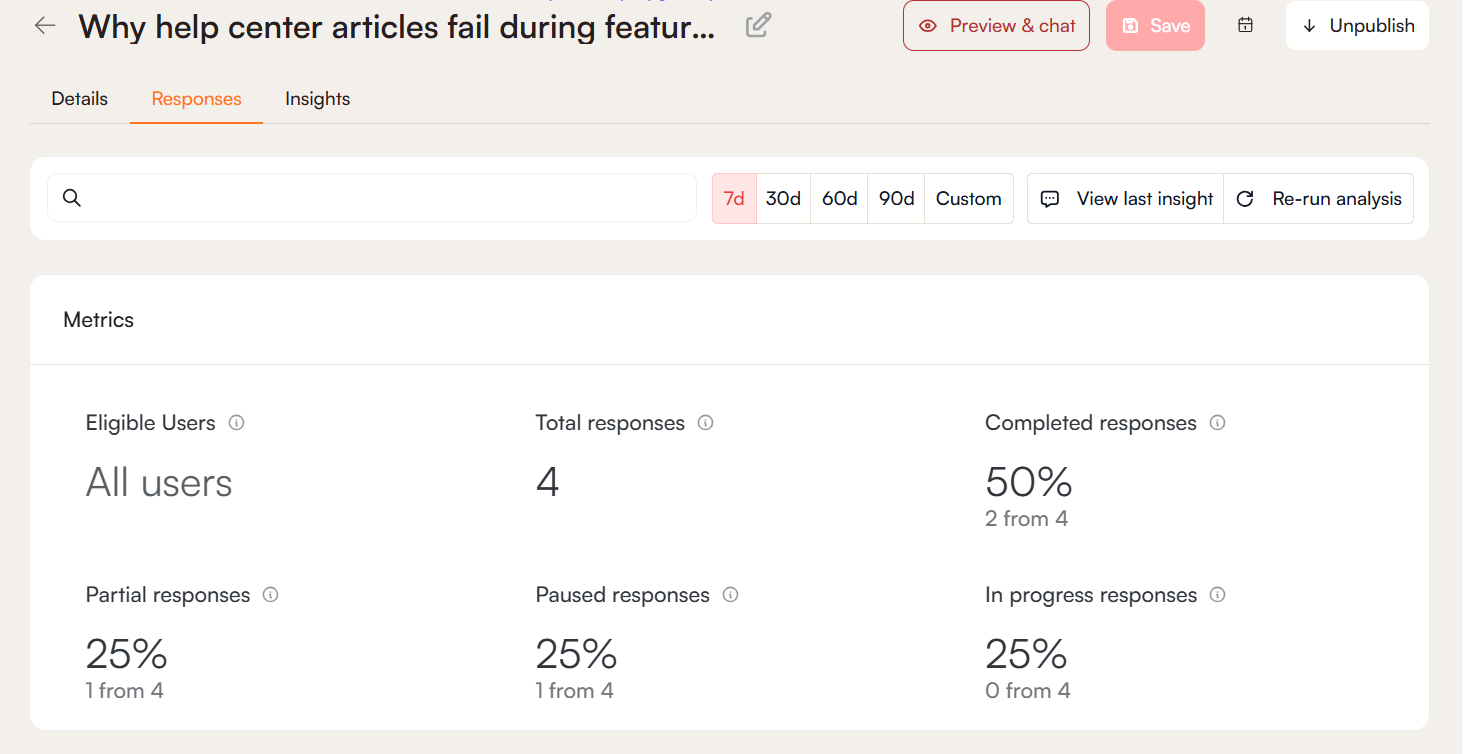Open the Custom date range option
The image size is (1464, 754).
(x=968, y=199)
